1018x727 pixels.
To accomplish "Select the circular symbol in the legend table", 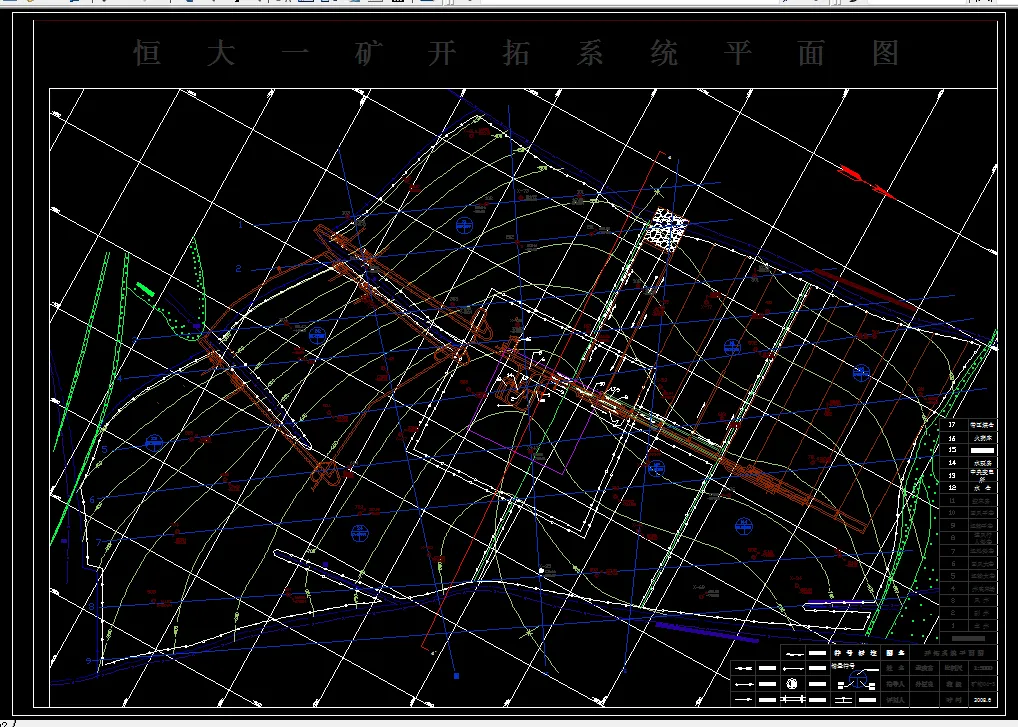I will (x=791, y=684).
